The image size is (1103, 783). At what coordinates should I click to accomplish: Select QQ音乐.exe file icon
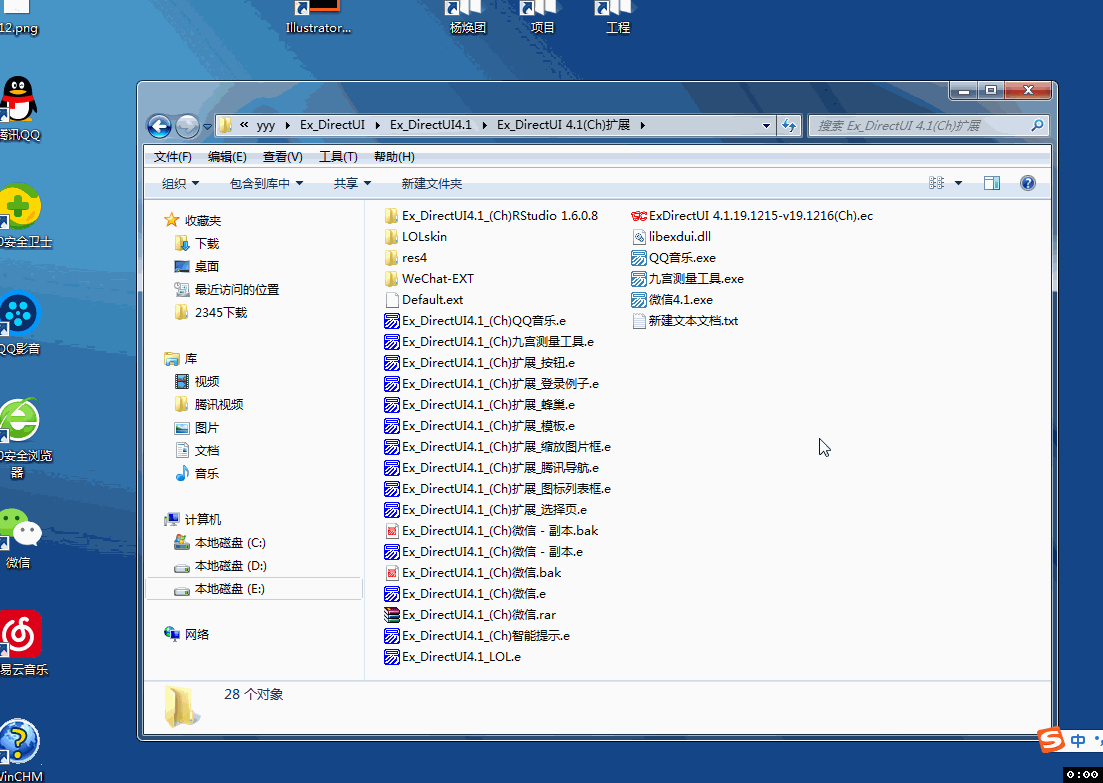point(639,257)
